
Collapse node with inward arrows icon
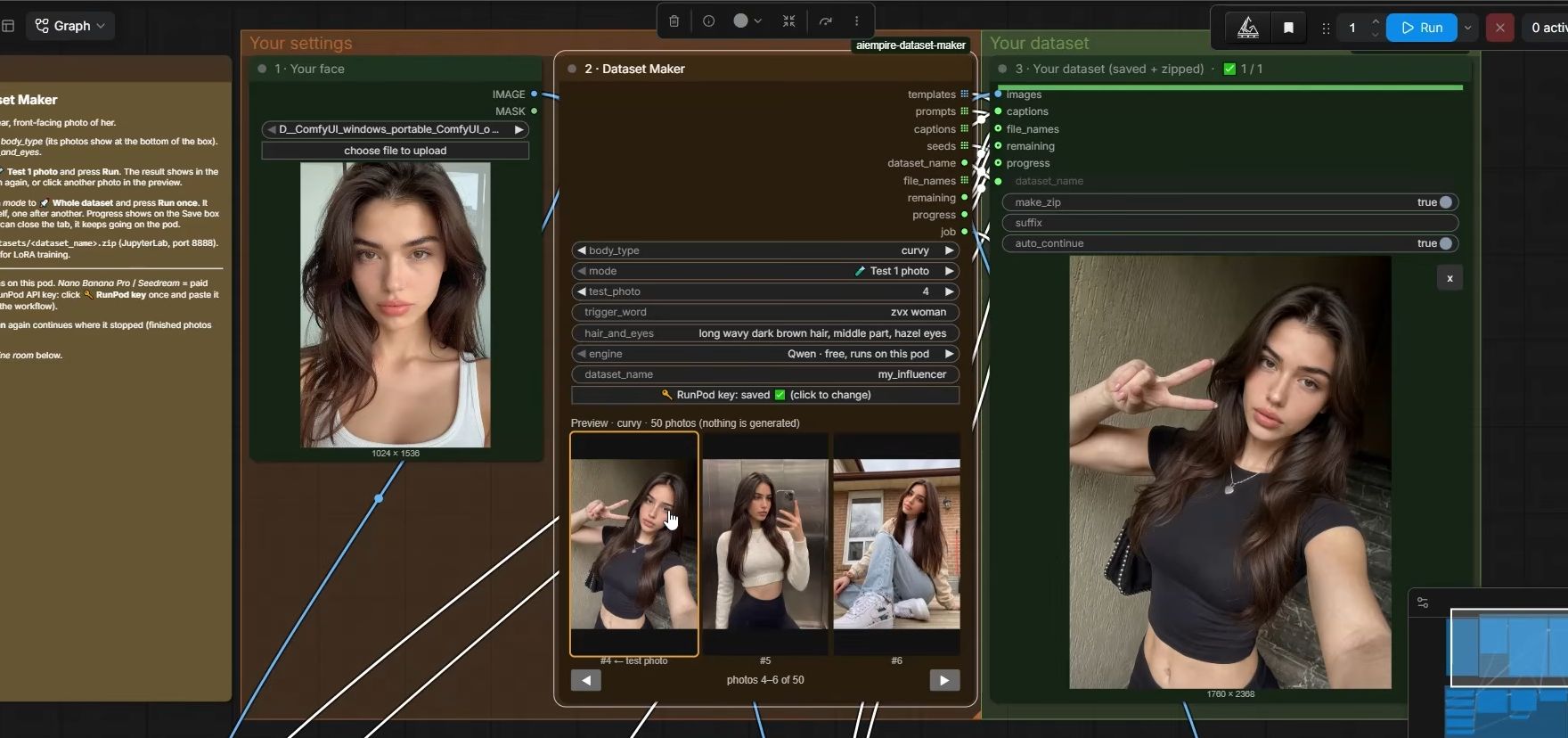point(789,21)
